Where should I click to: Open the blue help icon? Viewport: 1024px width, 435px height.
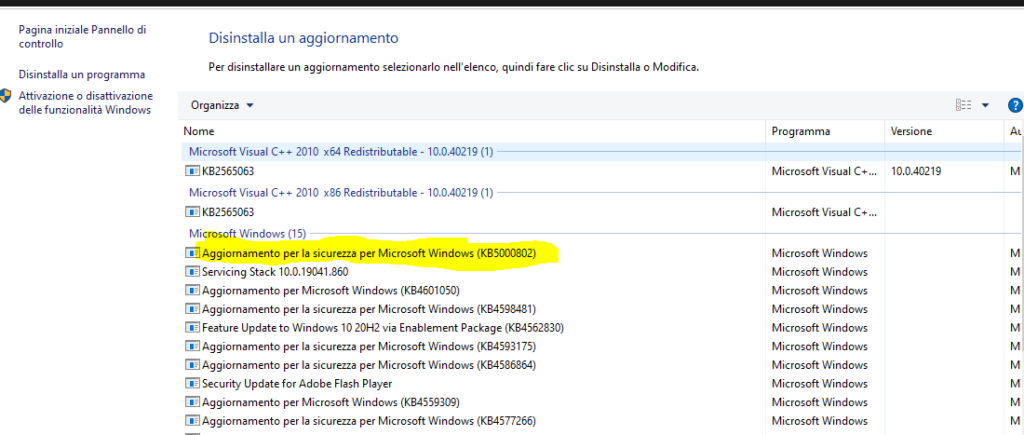[1015, 105]
